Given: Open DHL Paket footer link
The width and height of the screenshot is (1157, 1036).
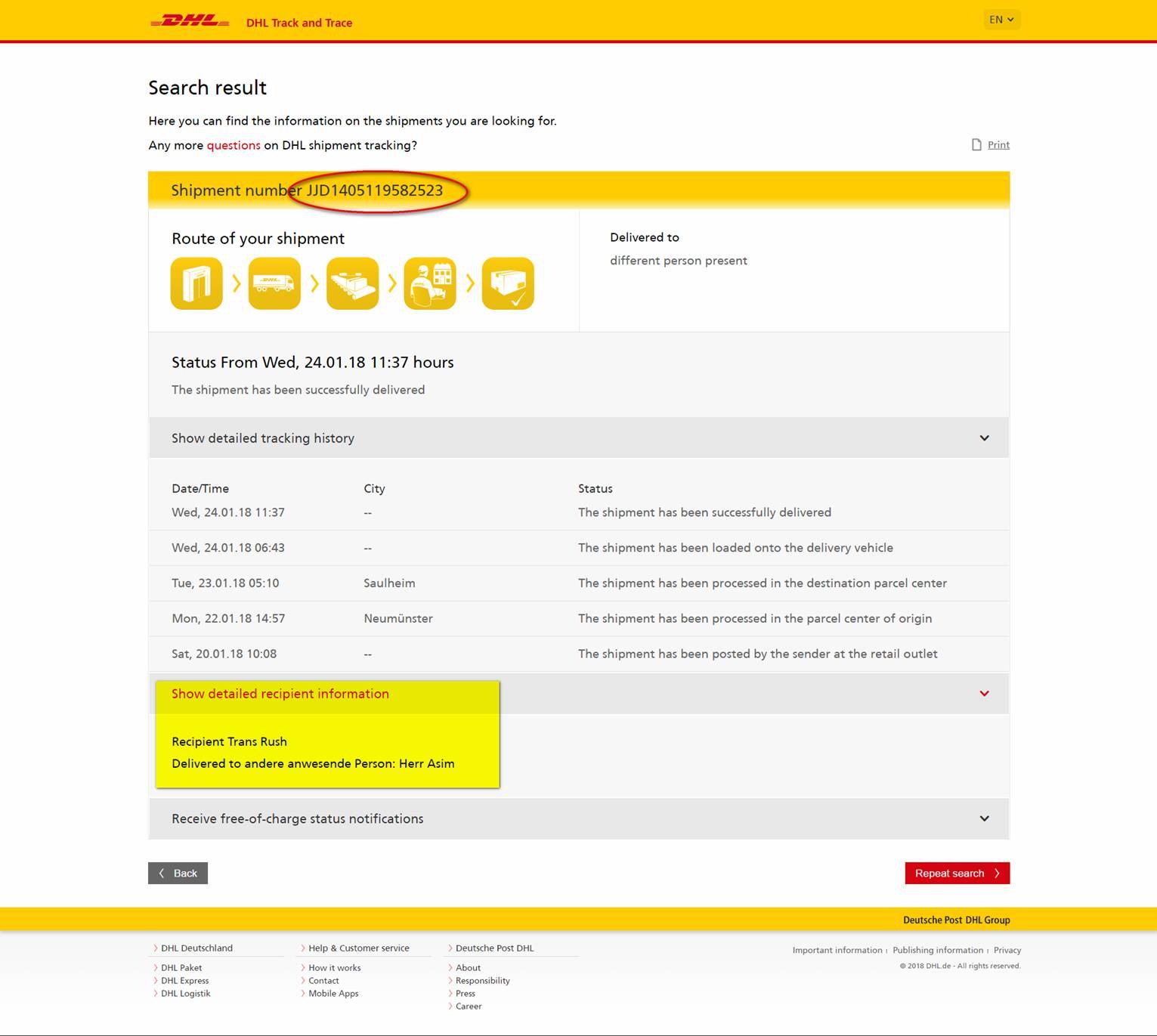Looking at the screenshot, I should (181, 967).
